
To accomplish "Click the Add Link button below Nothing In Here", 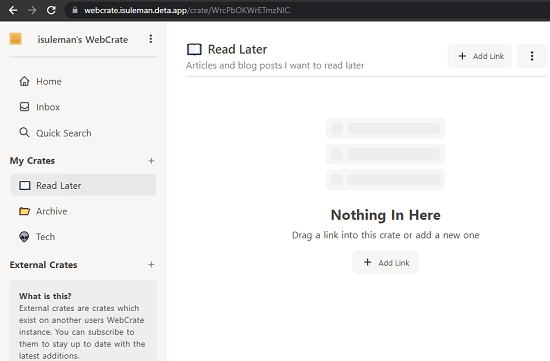I will pyautogui.click(x=385, y=262).
